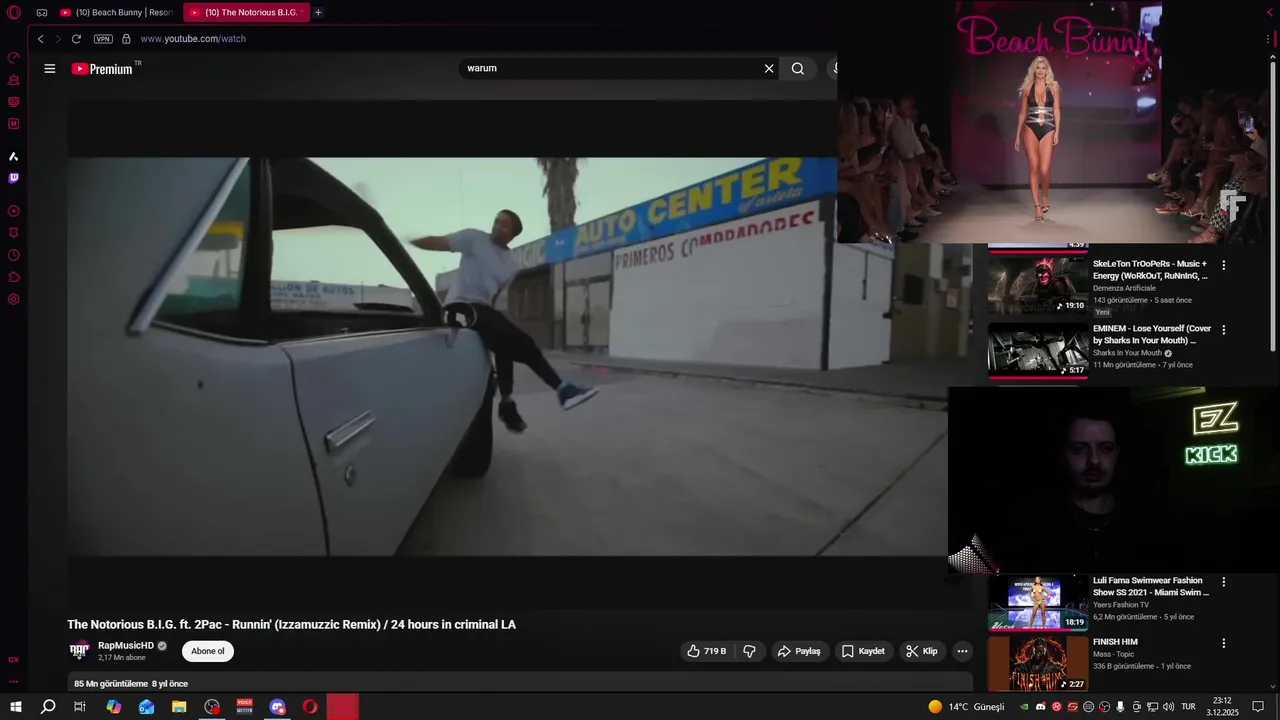Open Windows notification center
Image resolution: width=1280 pixels, height=720 pixels.
pos(1259,707)
